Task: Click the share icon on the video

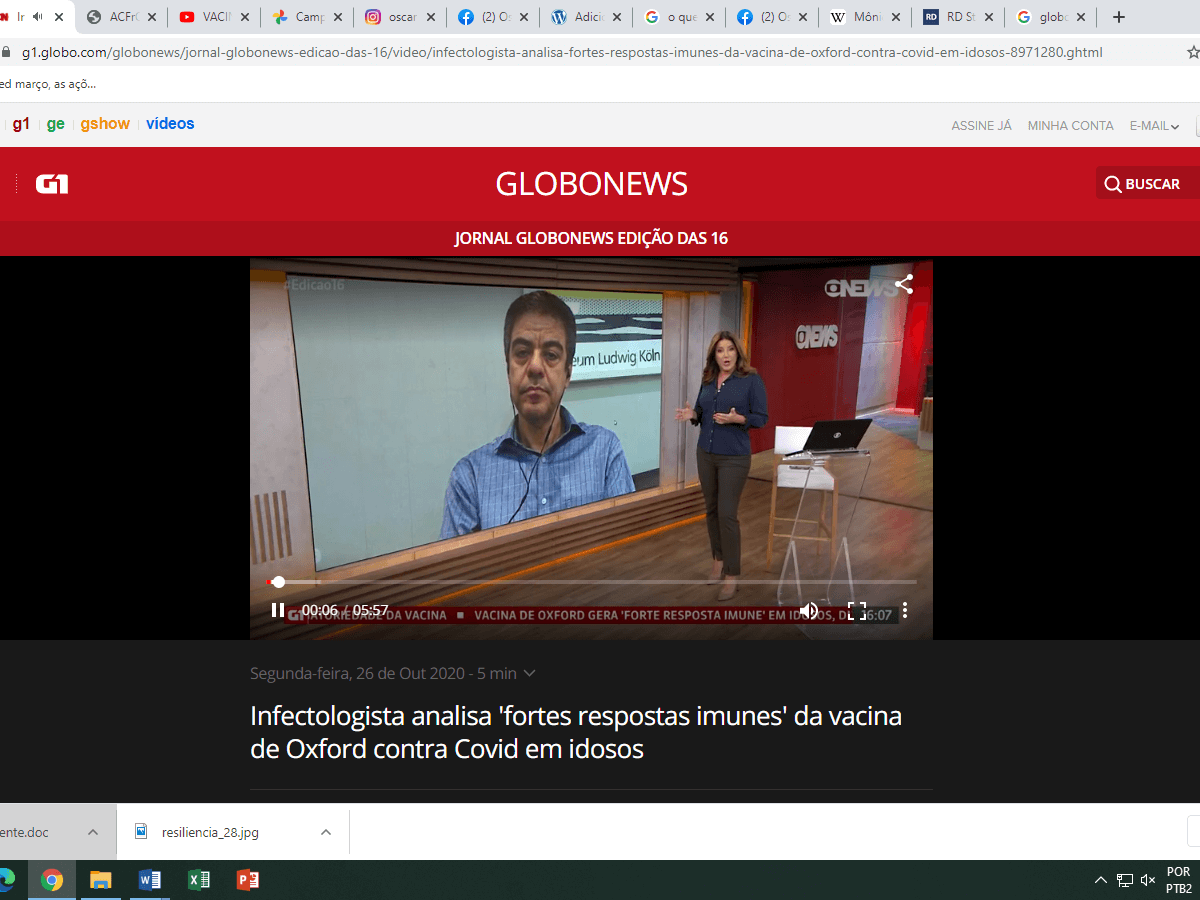Action: 904,285
